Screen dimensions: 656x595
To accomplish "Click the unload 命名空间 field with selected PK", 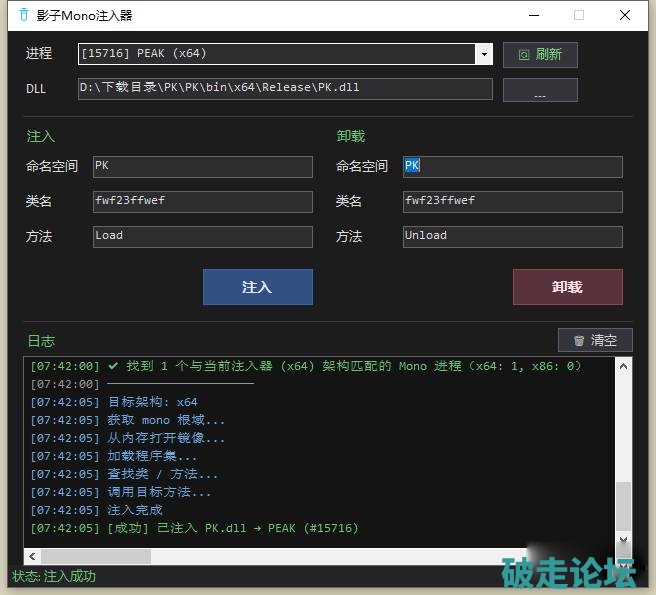I will pyautogui.click(x=512, y=167).
